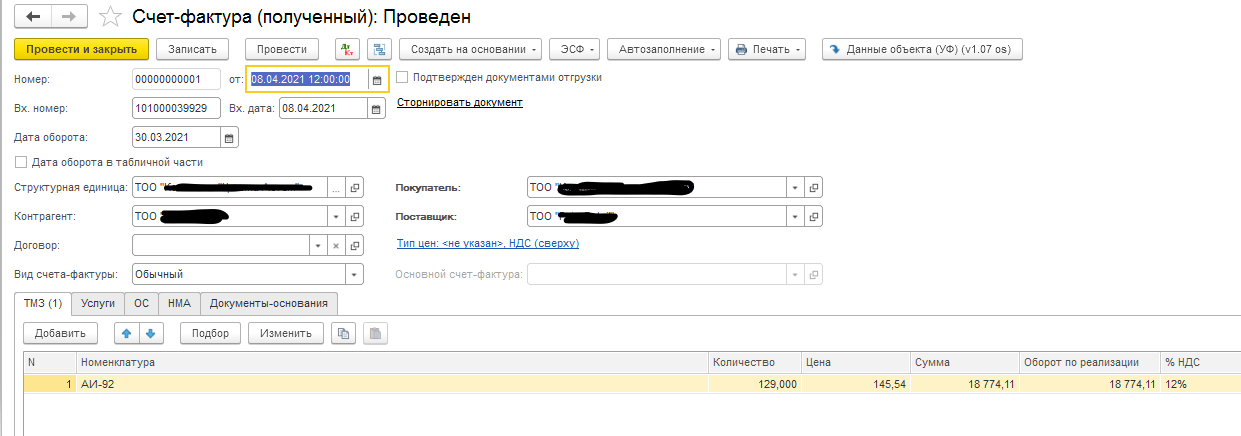Move table row down with arrow
The width and height of the screenshot is (1241, 436).
149,334
